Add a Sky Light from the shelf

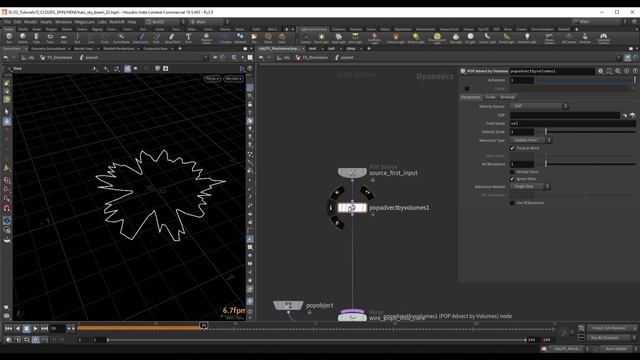click(x=456, y=38)
